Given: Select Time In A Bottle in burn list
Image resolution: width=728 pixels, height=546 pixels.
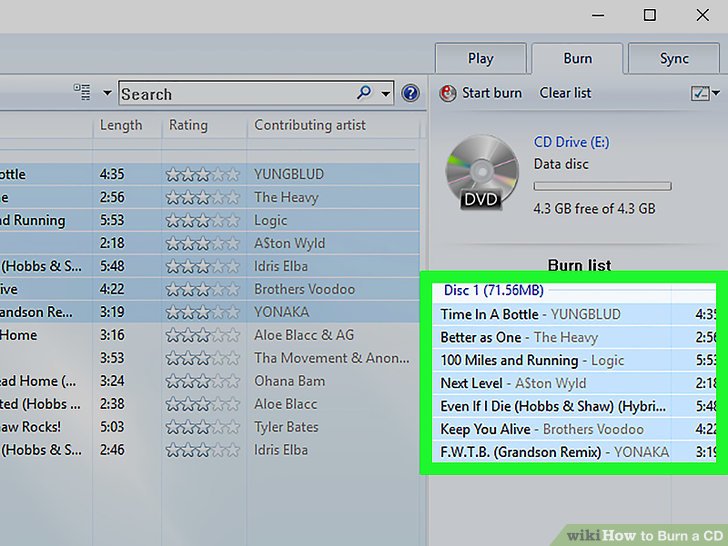Looking at the screenshot, I should coord(574,314).
